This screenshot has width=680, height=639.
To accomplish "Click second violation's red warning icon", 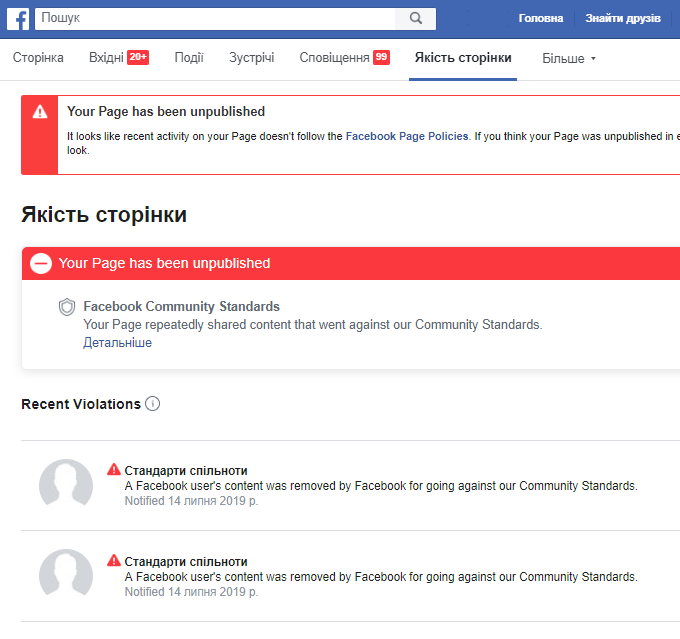I will 114,561.
